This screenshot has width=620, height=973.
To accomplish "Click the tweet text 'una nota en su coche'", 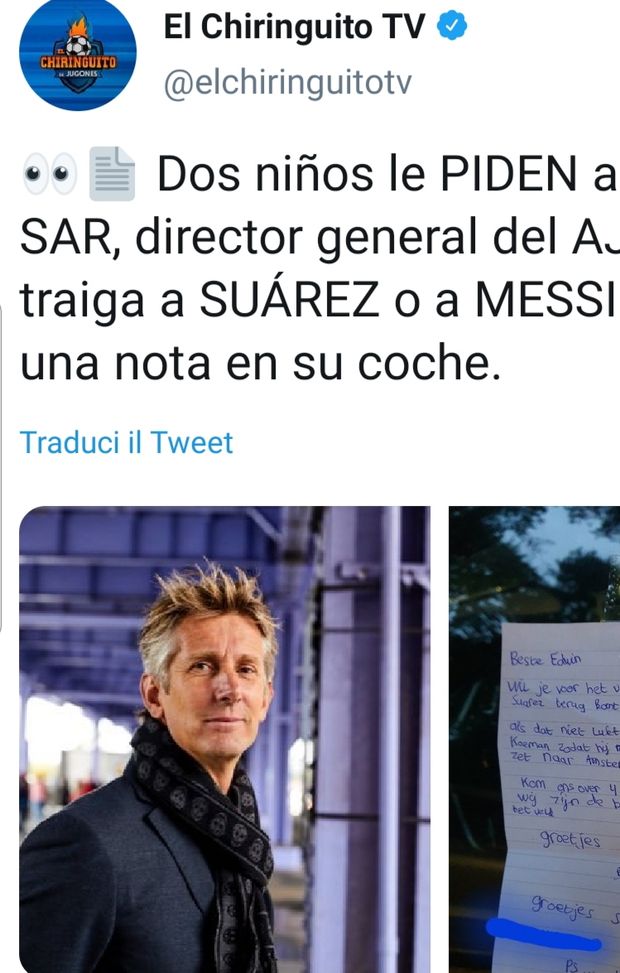I will 260,364.
